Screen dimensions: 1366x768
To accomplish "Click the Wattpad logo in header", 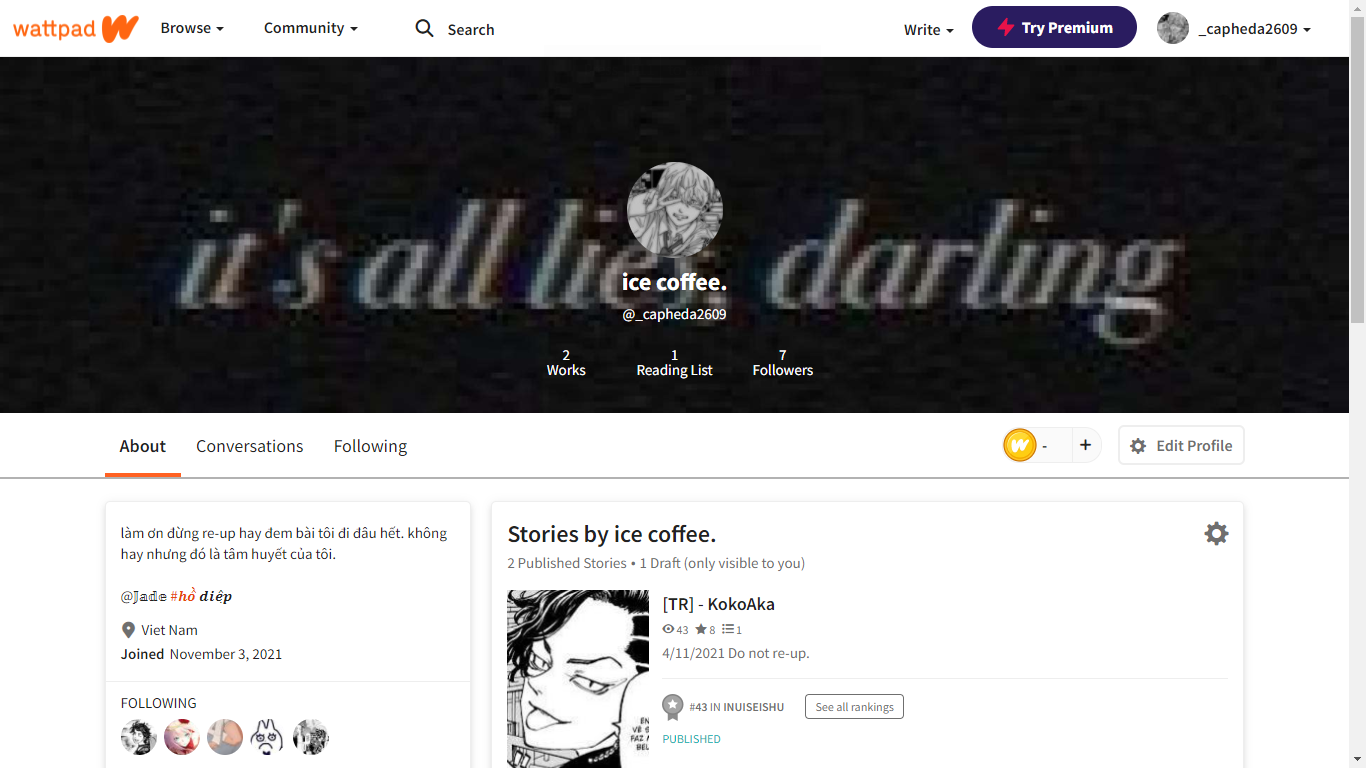I will [75, 28].
